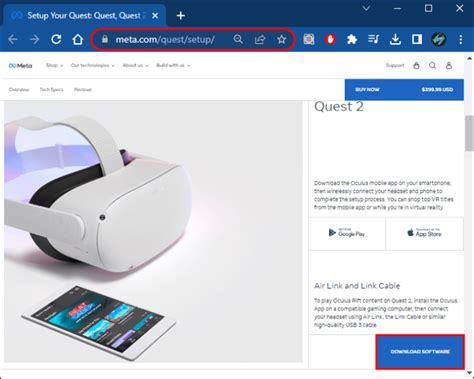Click the Download Software button

point(420,352)
